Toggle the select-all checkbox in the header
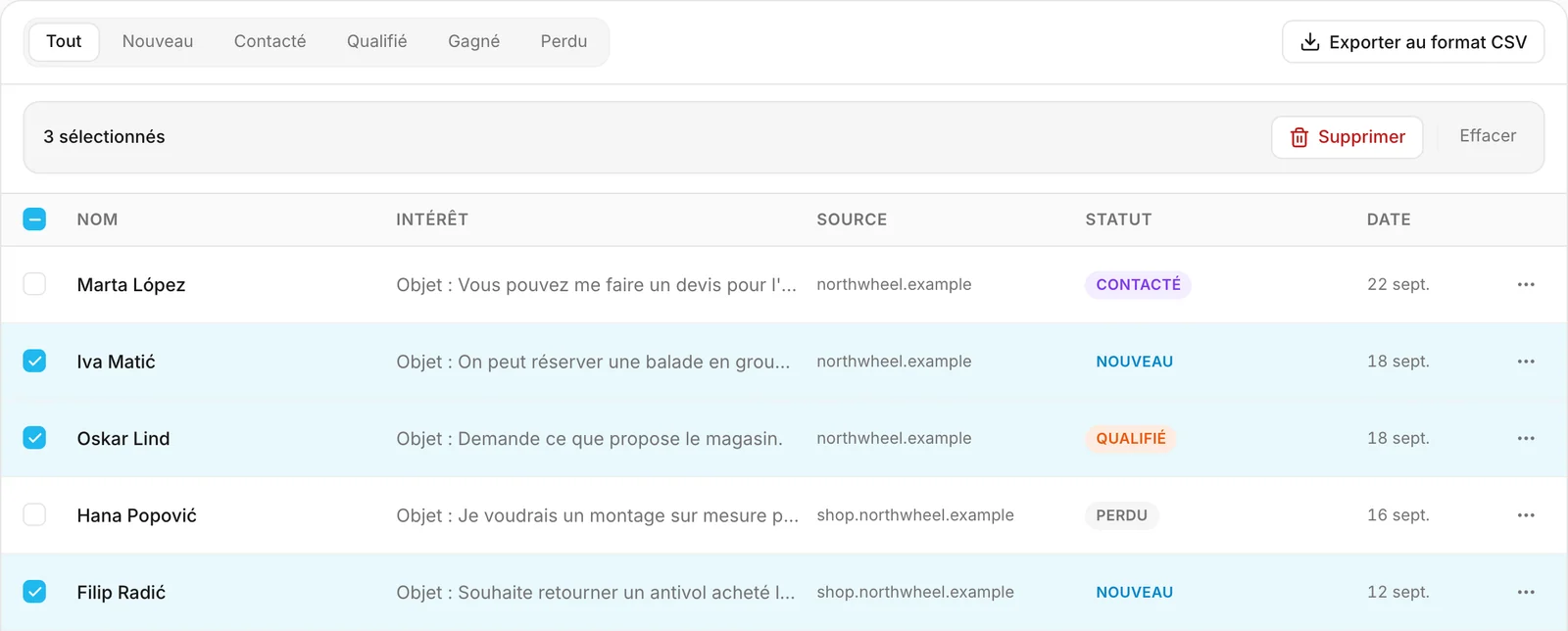 (x=34, y=219)
